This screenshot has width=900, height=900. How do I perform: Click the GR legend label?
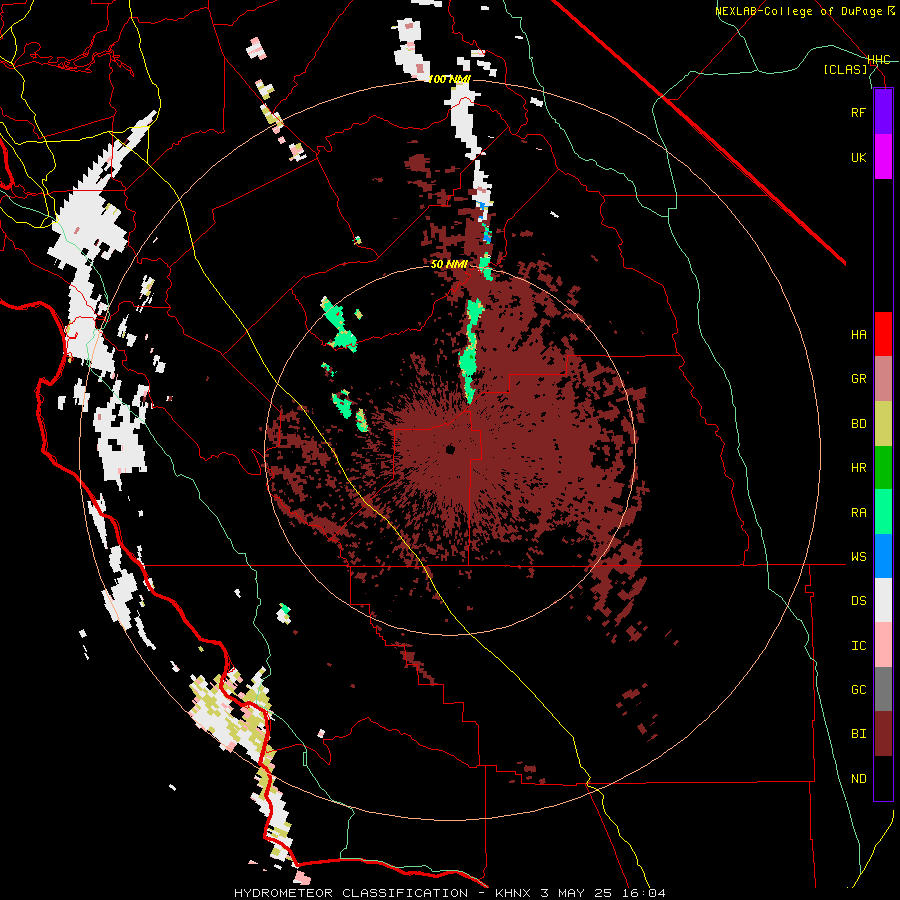[858, 379]
